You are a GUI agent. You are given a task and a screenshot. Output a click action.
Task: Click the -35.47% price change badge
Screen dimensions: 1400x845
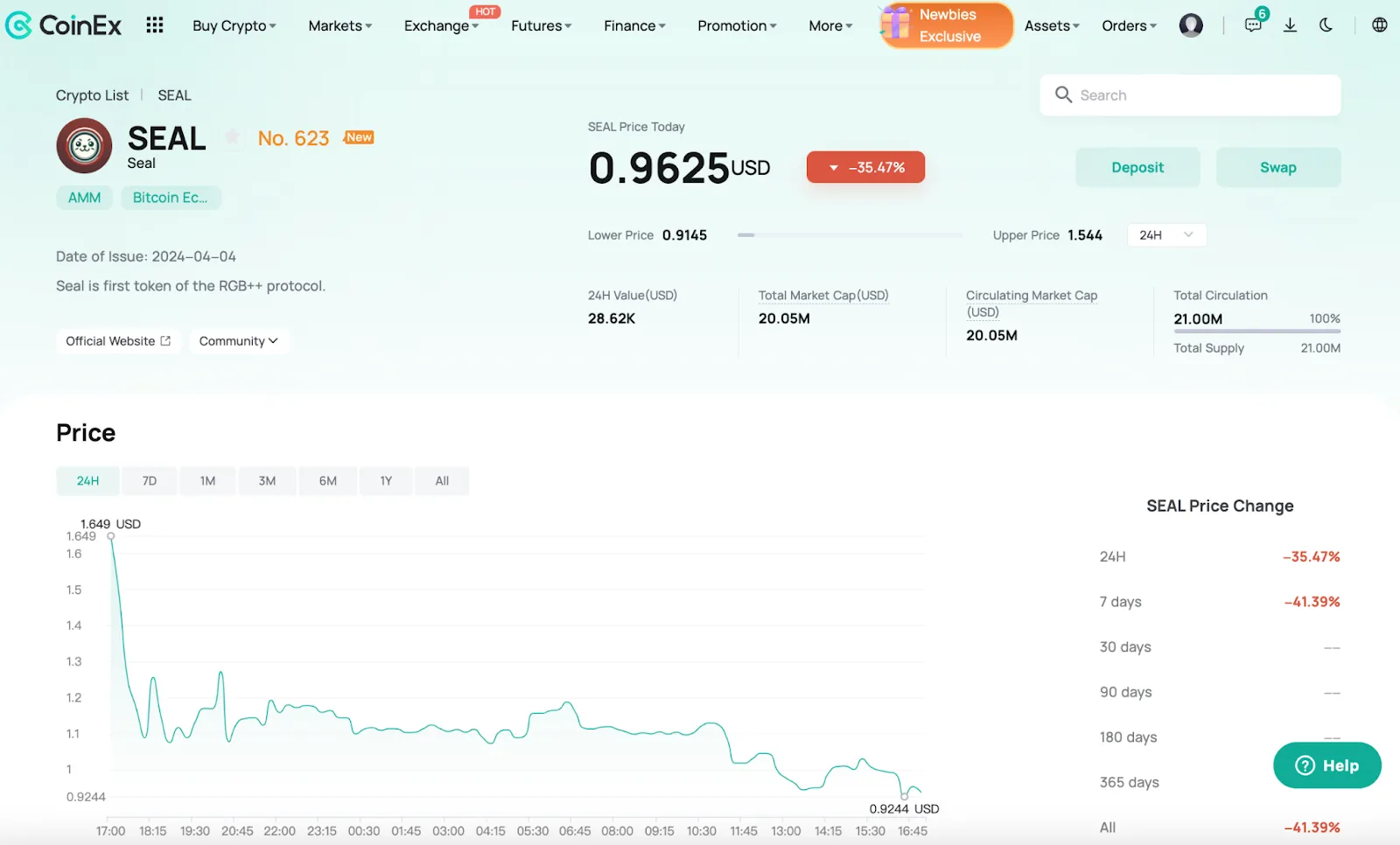pos(865,167)
